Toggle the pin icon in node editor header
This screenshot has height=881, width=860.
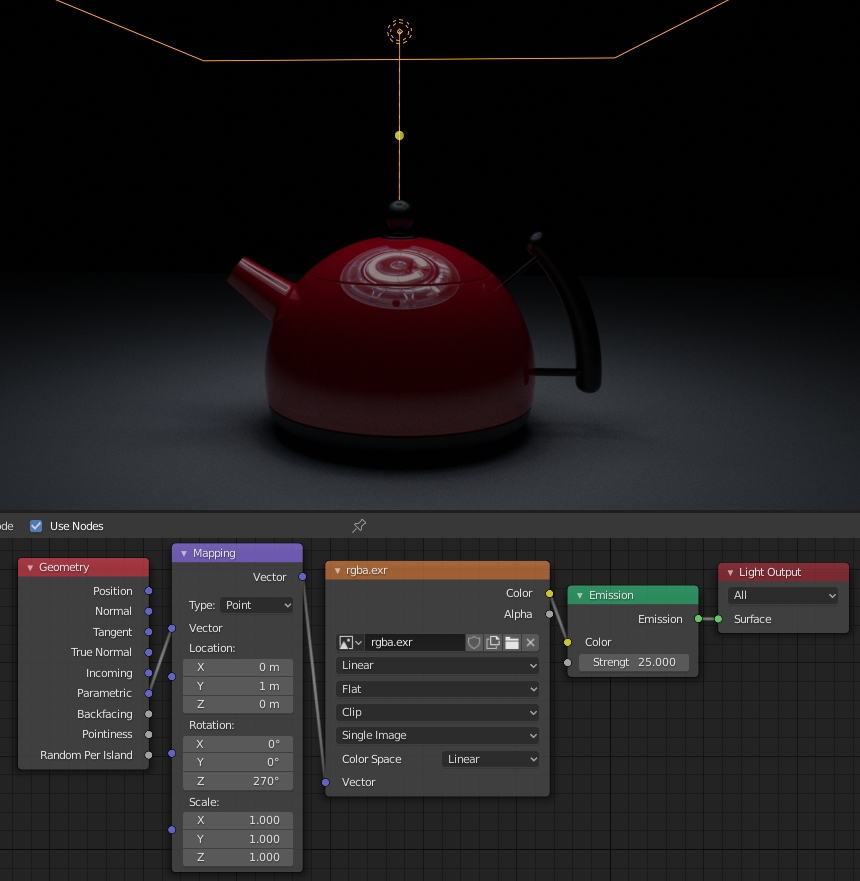click(359, 526)
